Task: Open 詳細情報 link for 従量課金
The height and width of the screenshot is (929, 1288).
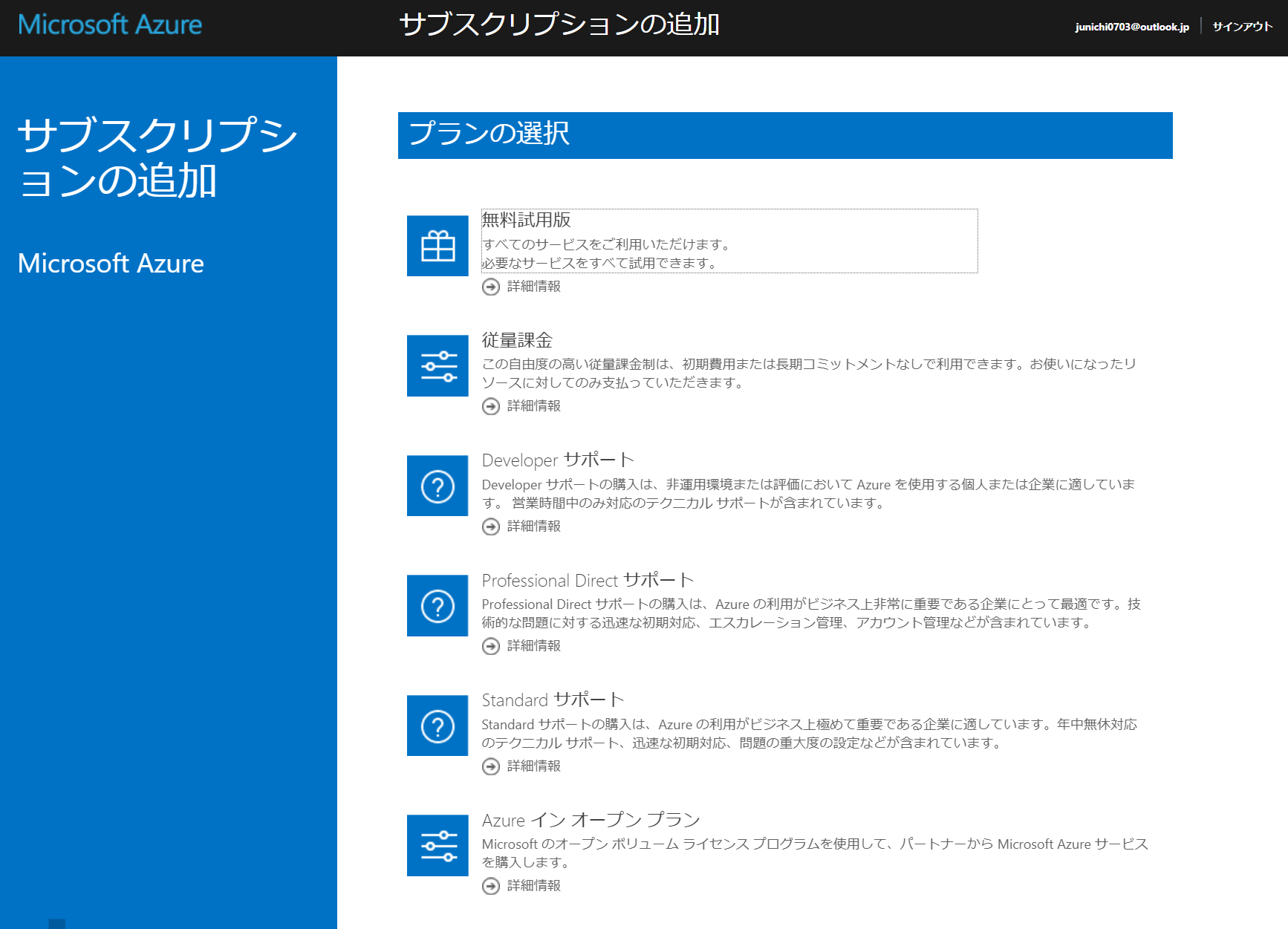Action: (x=534, y=406)
